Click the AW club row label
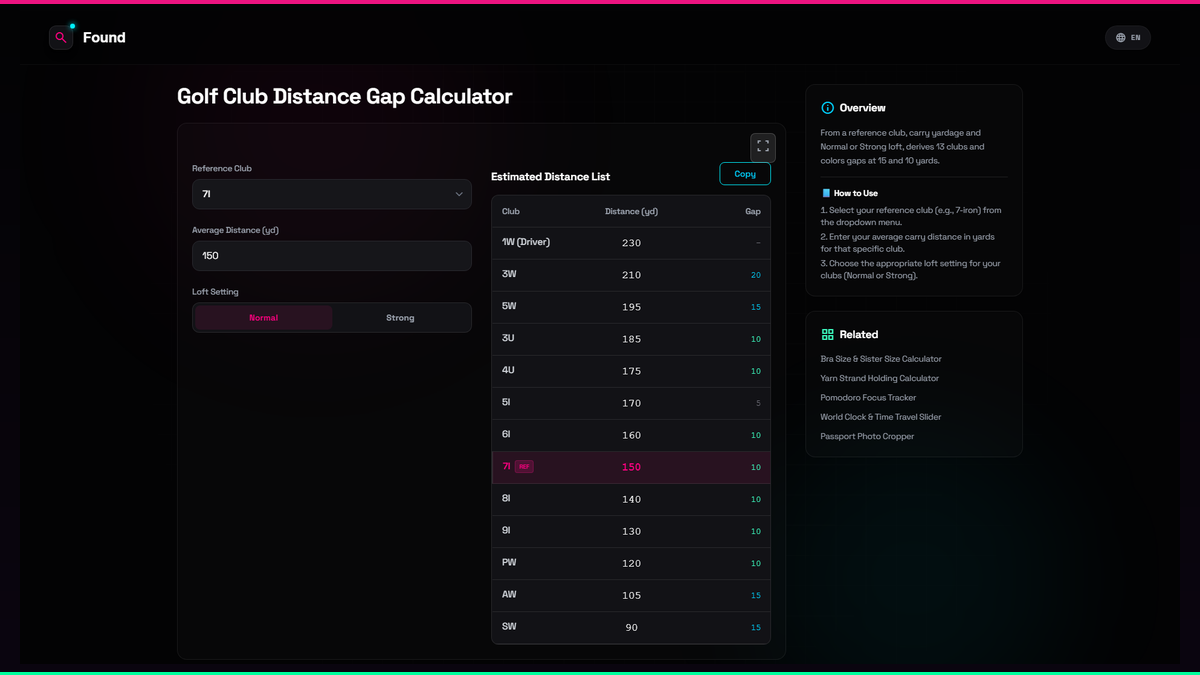The height and width of the screenshot is (675, 1200). pyautogui.click(x=509, y=595)
